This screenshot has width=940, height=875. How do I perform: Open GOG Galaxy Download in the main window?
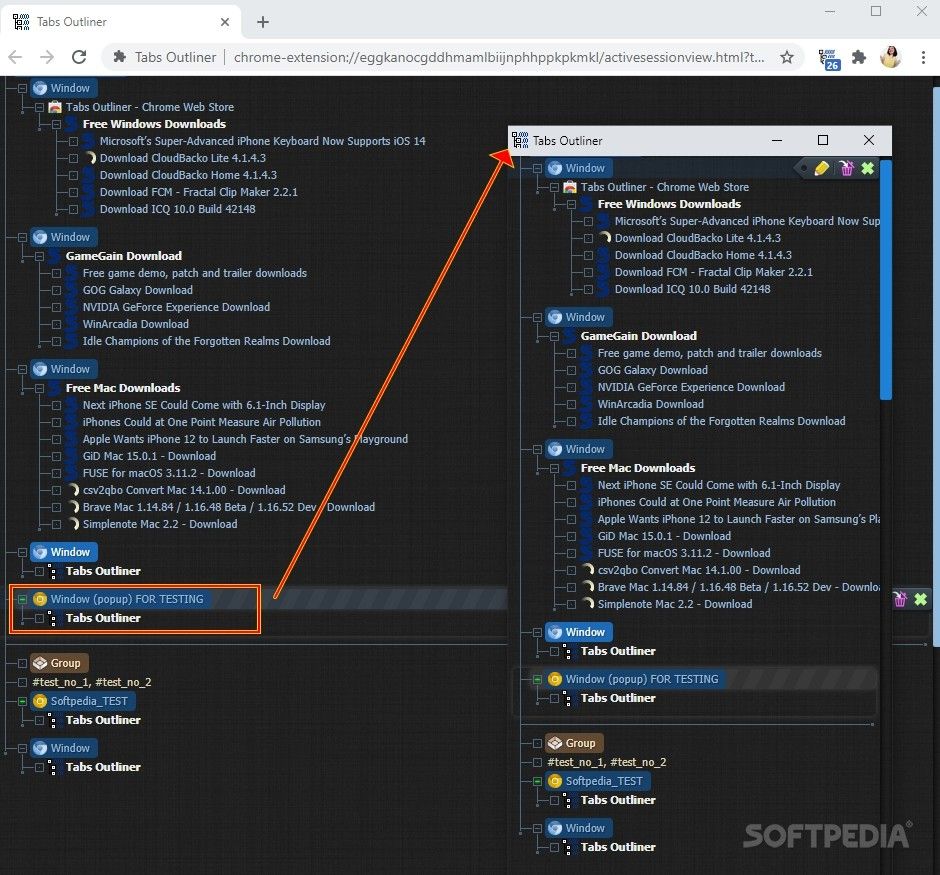pos(138,290)
